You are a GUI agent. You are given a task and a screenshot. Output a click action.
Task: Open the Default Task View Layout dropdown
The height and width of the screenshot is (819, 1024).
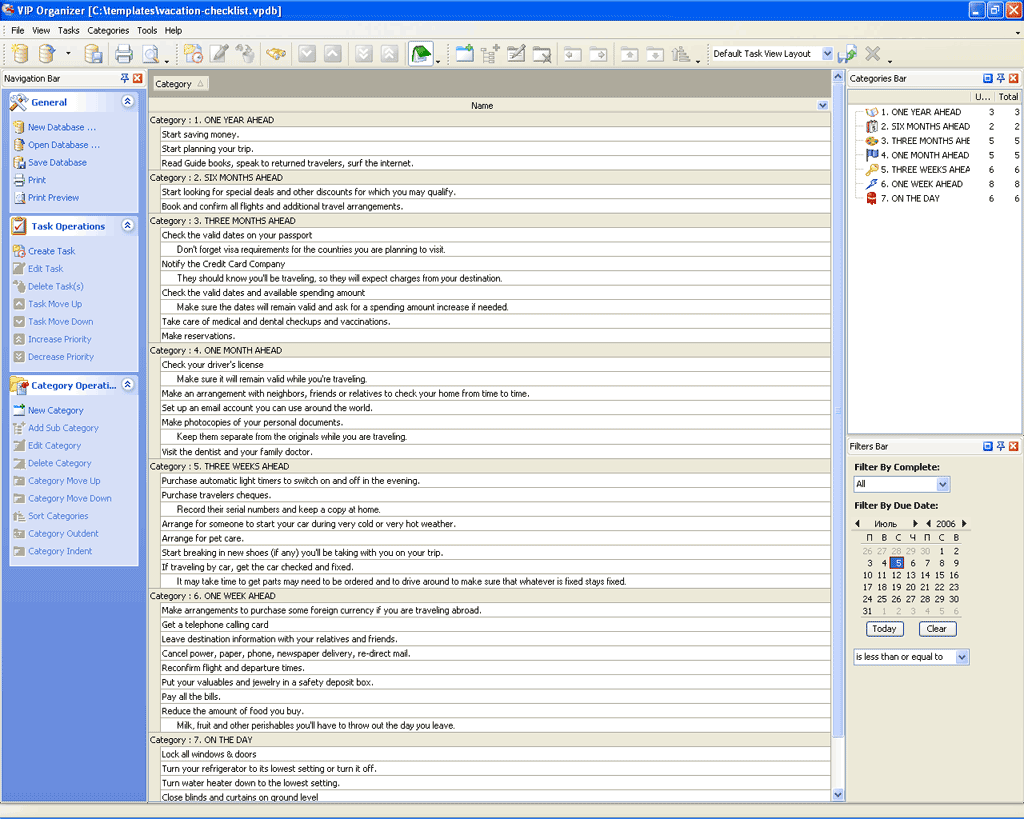pos(827,54)
